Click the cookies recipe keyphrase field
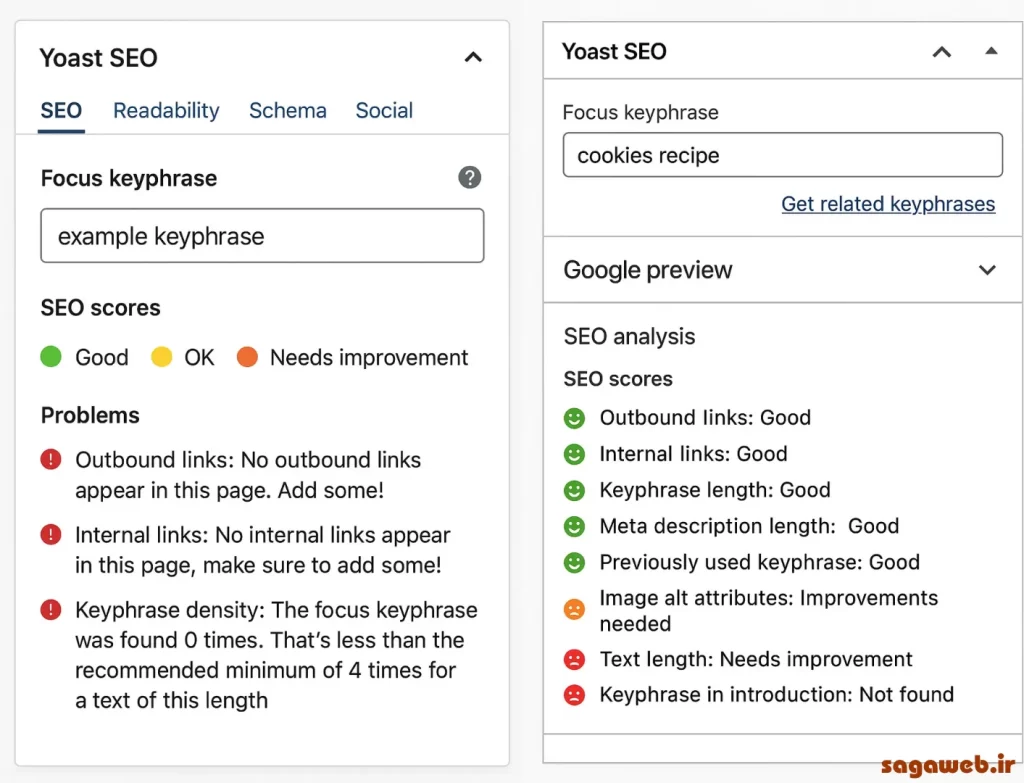This screenshot has width=1024, height=783. tap(782, 155)
